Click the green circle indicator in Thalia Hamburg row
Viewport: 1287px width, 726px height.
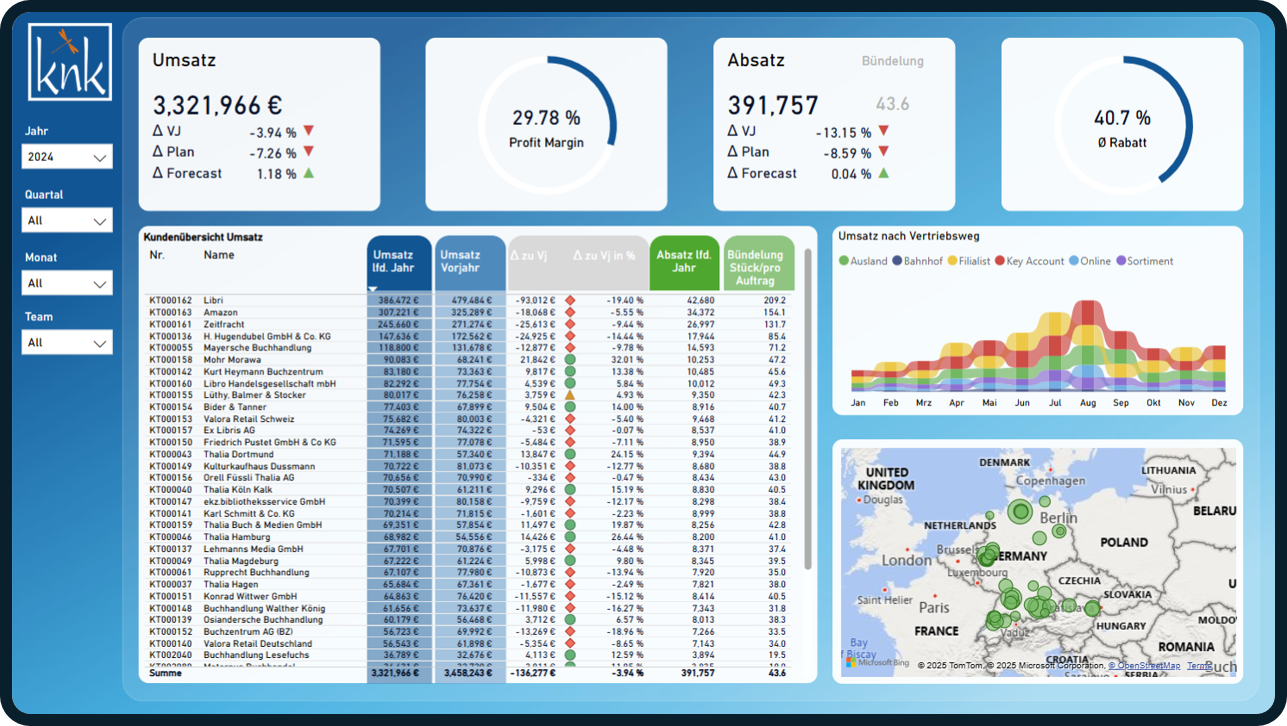pos(570,537)
